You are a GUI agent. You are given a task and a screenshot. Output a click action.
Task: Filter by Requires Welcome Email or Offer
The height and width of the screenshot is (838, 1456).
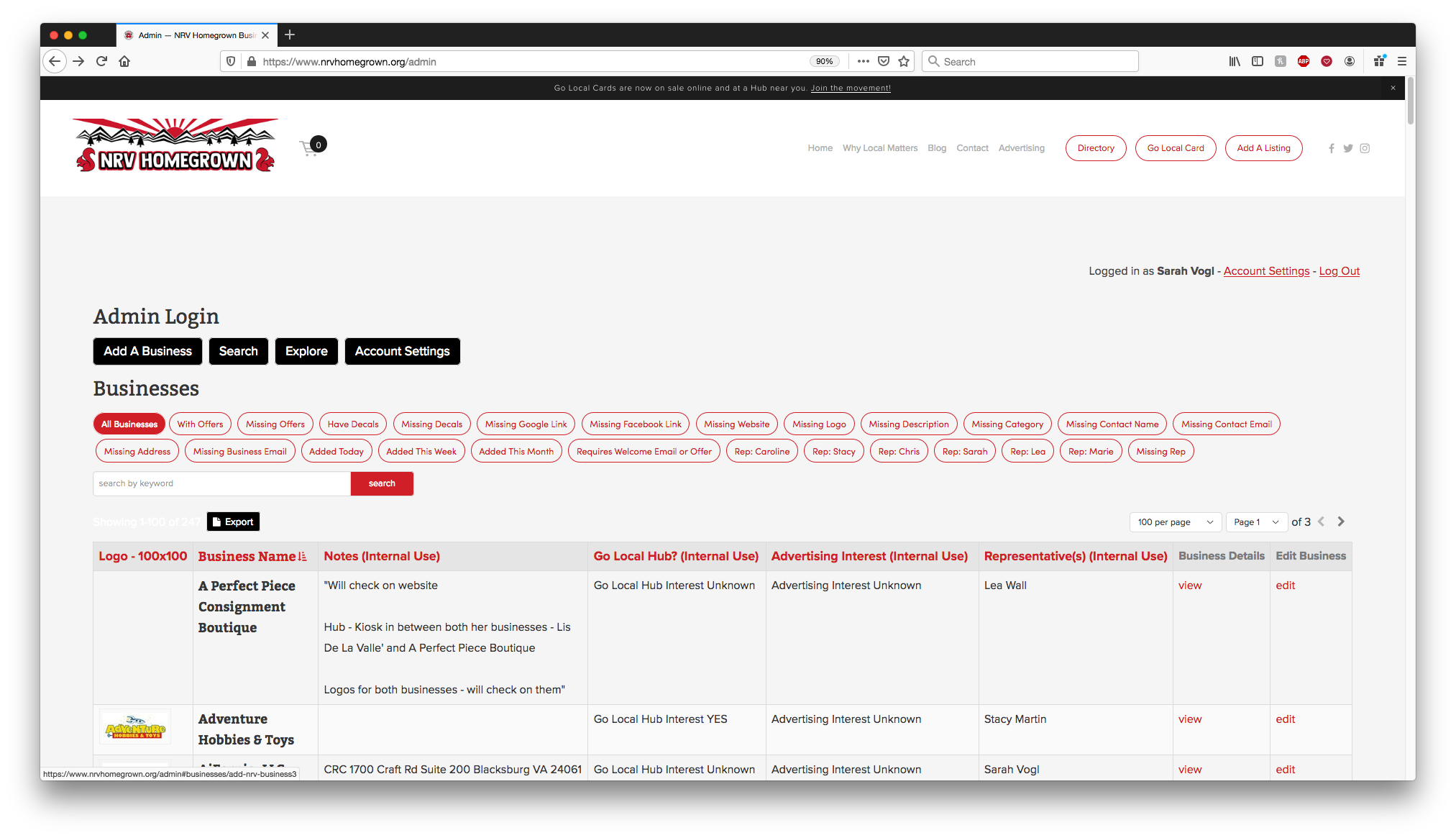click(x=644, y=452)
